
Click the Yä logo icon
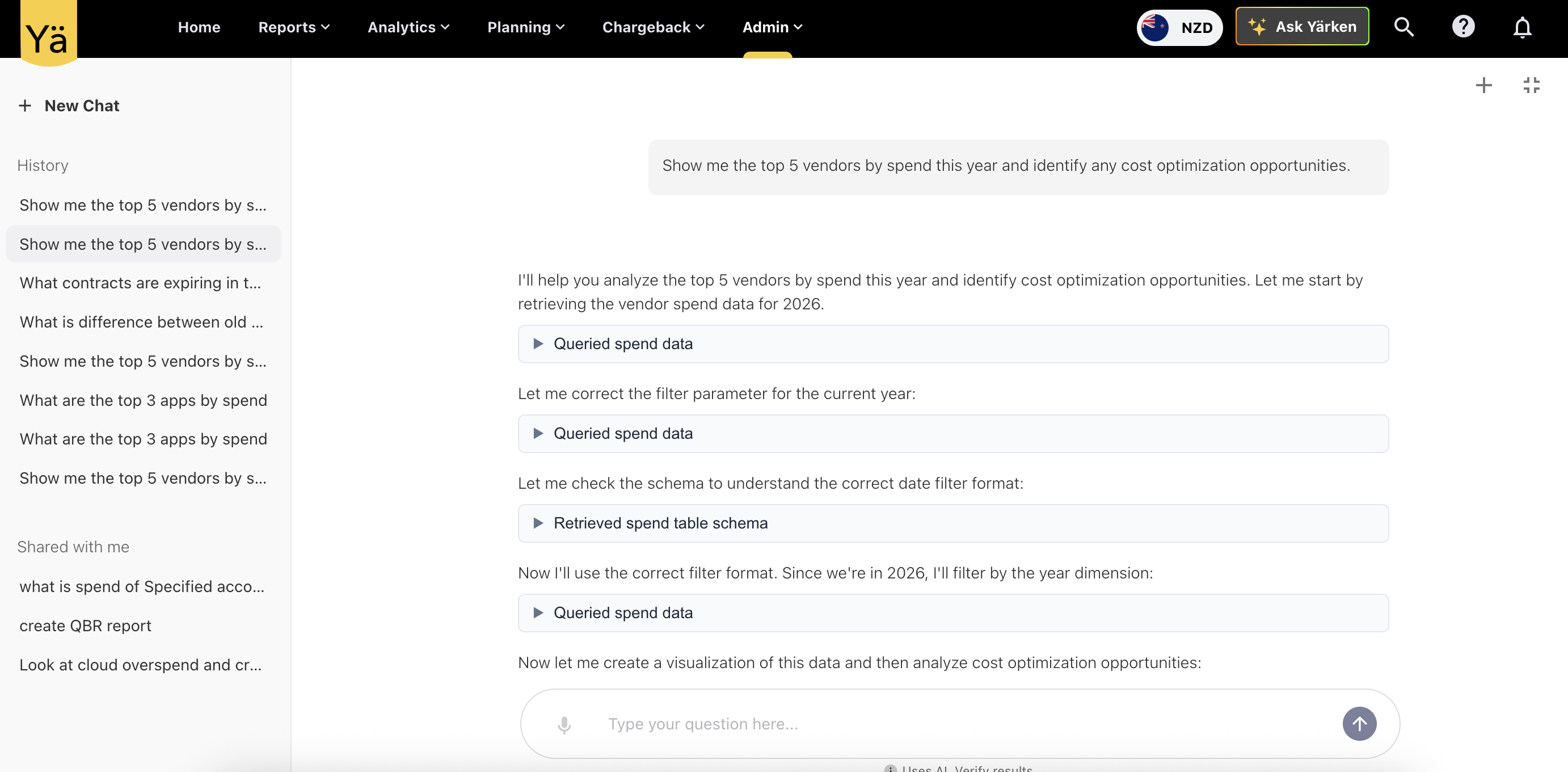point(48,32)
